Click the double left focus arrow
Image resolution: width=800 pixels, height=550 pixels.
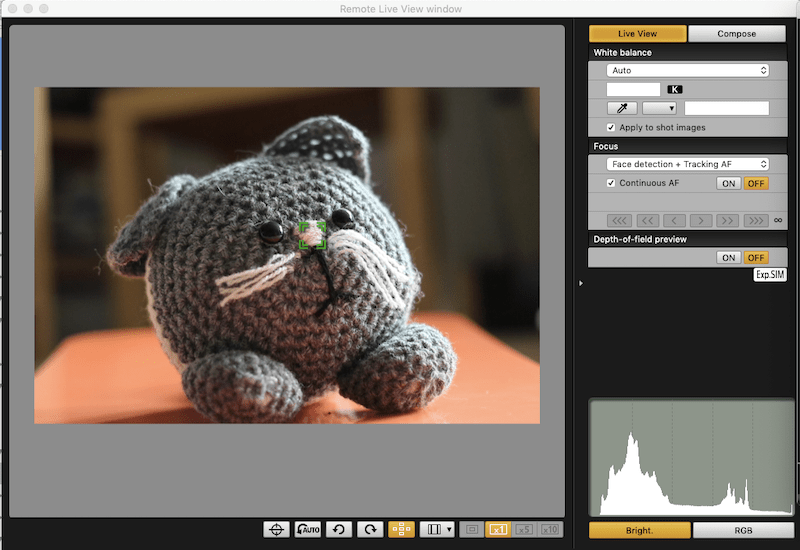pyautogui.click(x=647, y=220)
